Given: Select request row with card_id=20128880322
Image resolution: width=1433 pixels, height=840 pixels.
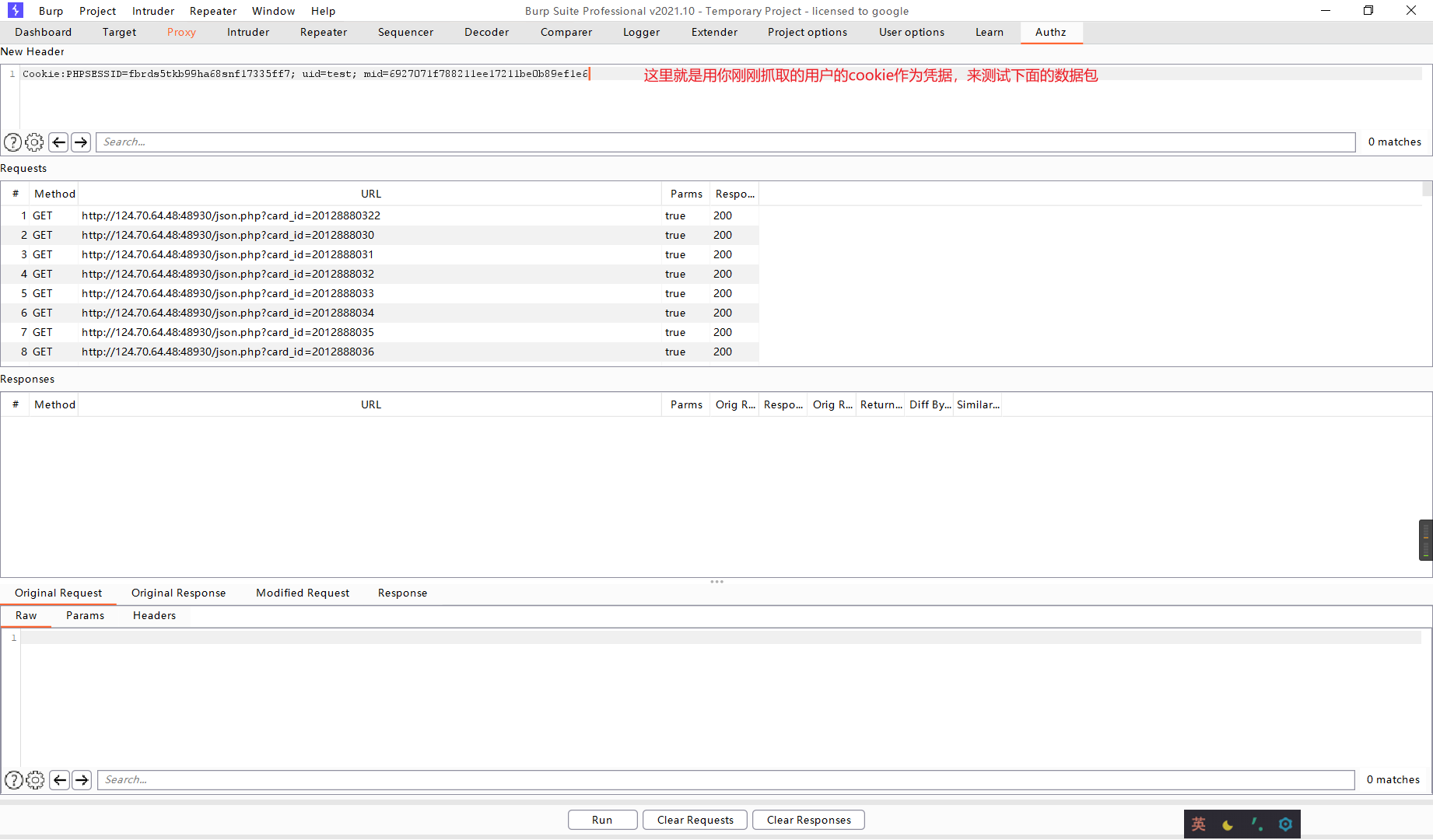Looking at the screenshot, I should click(380, 216).
